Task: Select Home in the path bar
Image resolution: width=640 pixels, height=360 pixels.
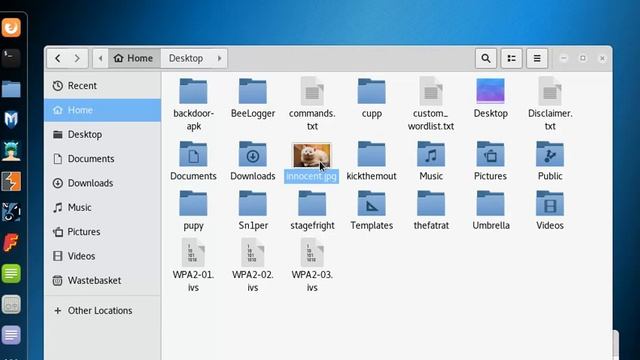Action: pos(134,58)
